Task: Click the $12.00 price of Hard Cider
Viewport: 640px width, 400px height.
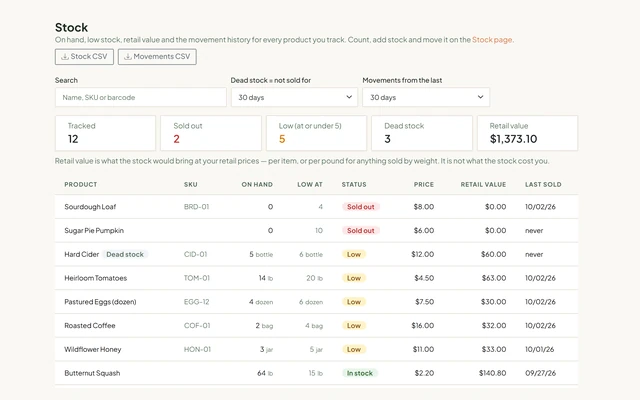Action: tap(422, 254)
